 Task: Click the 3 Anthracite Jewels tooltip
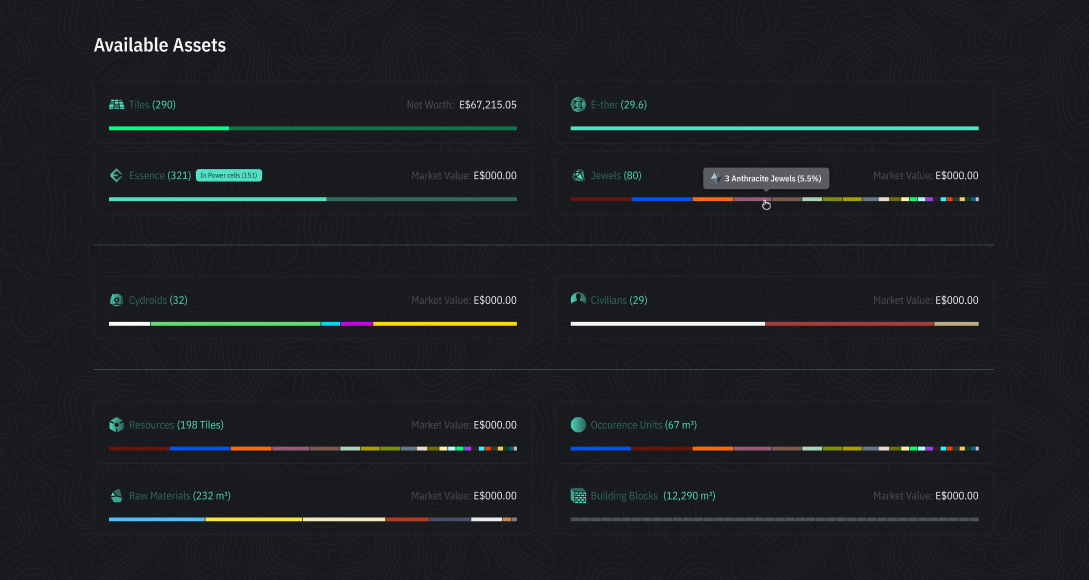pyautogui.click(x=766, y=178)
